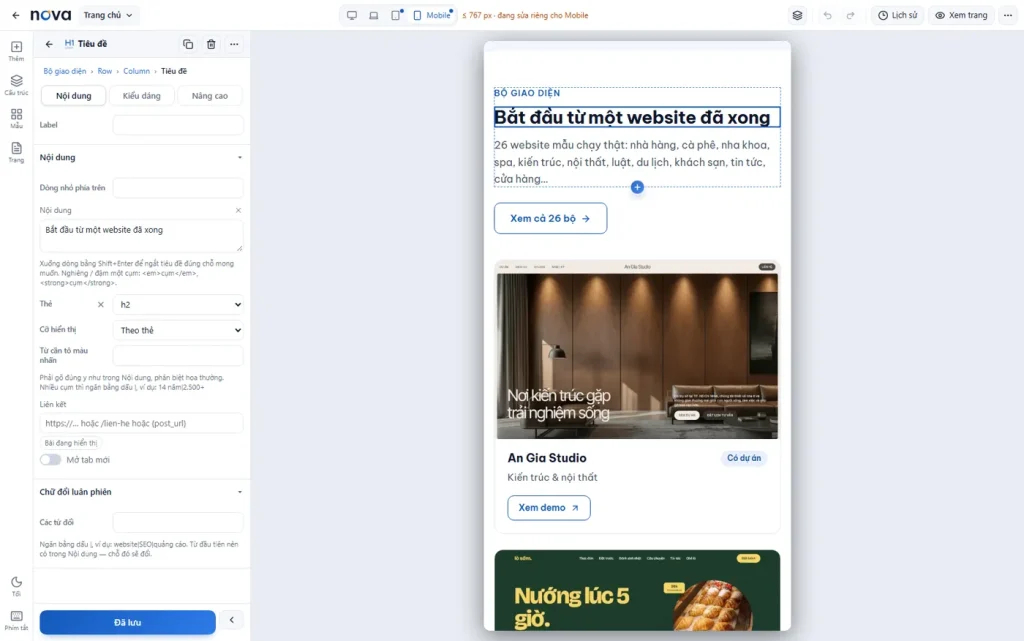Toggle Mở tab mới switch
The width and height of the screenshot is (1024, 641).
tap(50, 460)
